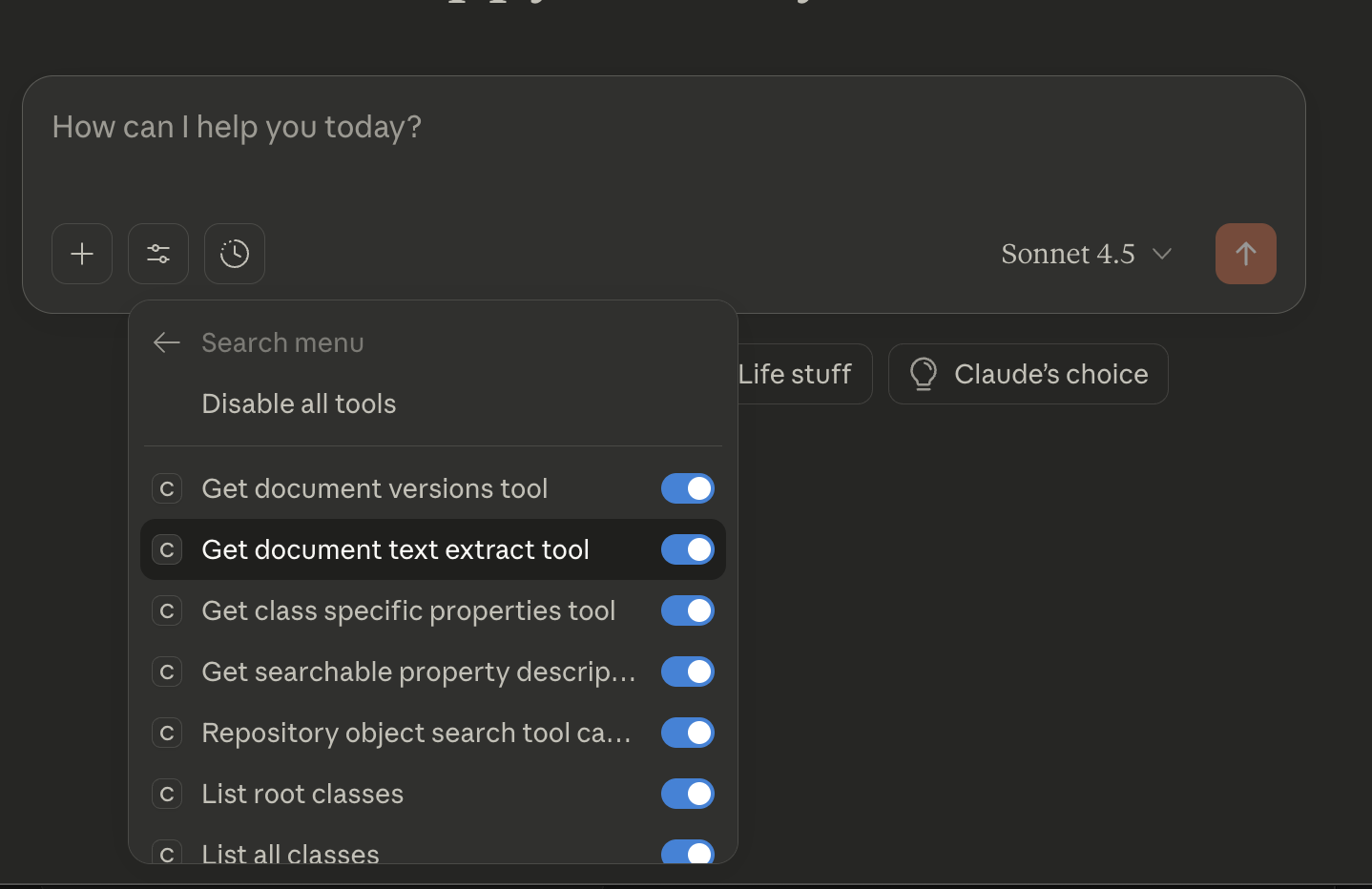Click the Search menu entry
This screenshot has width=1372, height=889.
click(x=282, y=342)
